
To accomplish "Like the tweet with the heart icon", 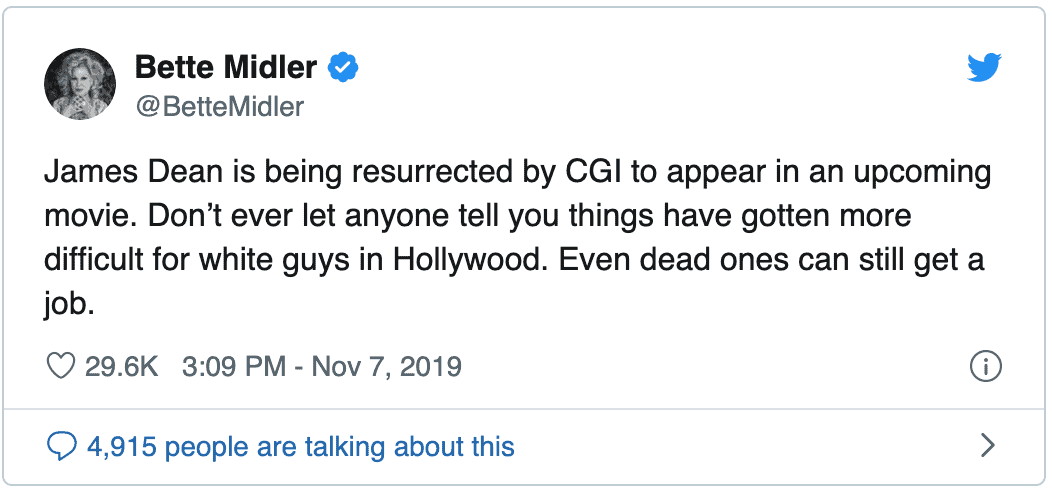I will pyautogui.click(x=62, y=366).
